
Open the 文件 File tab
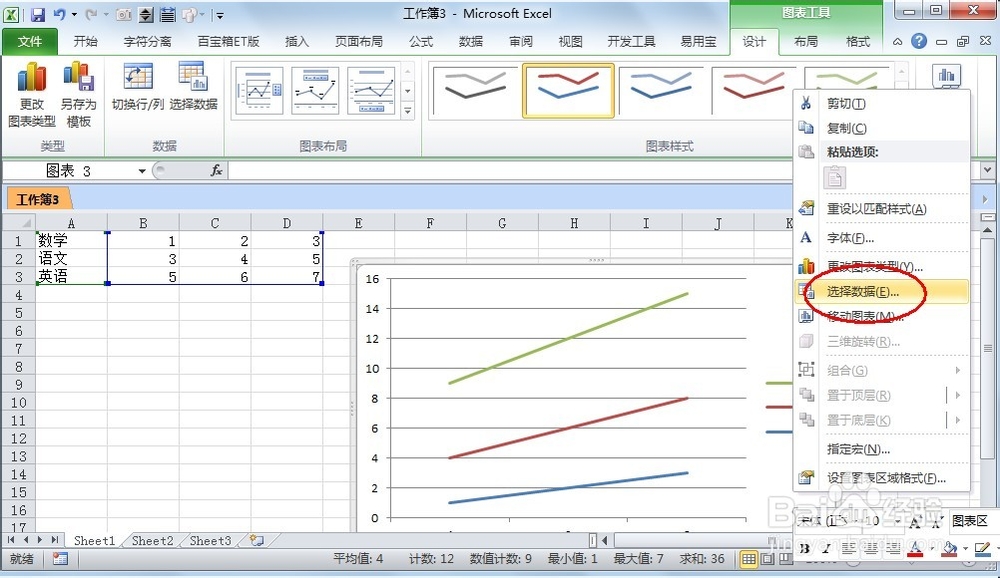point(29,41)
